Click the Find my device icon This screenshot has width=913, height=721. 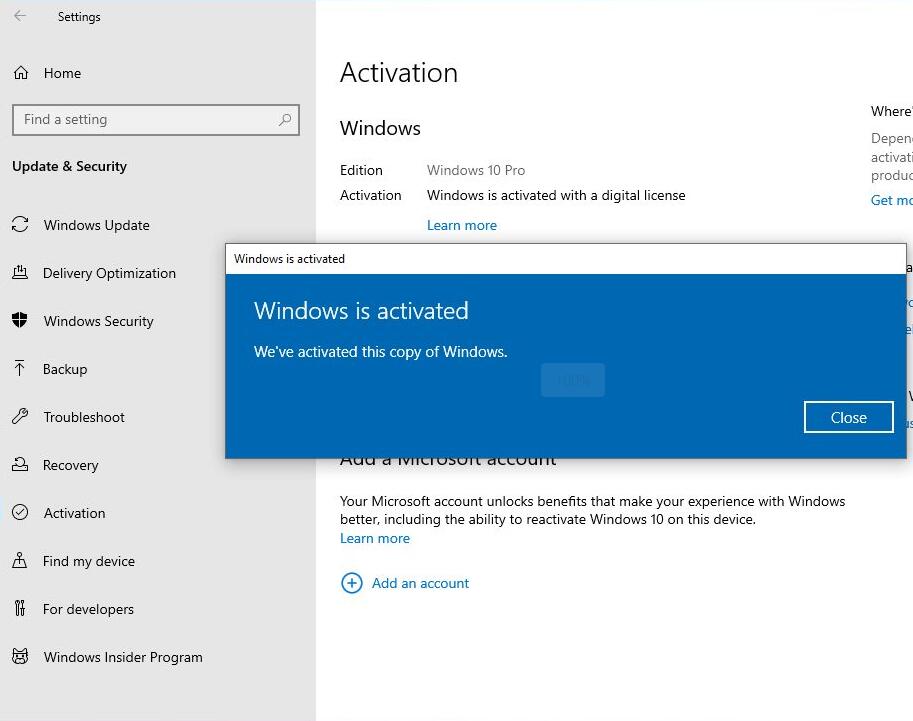click(20, 560)
